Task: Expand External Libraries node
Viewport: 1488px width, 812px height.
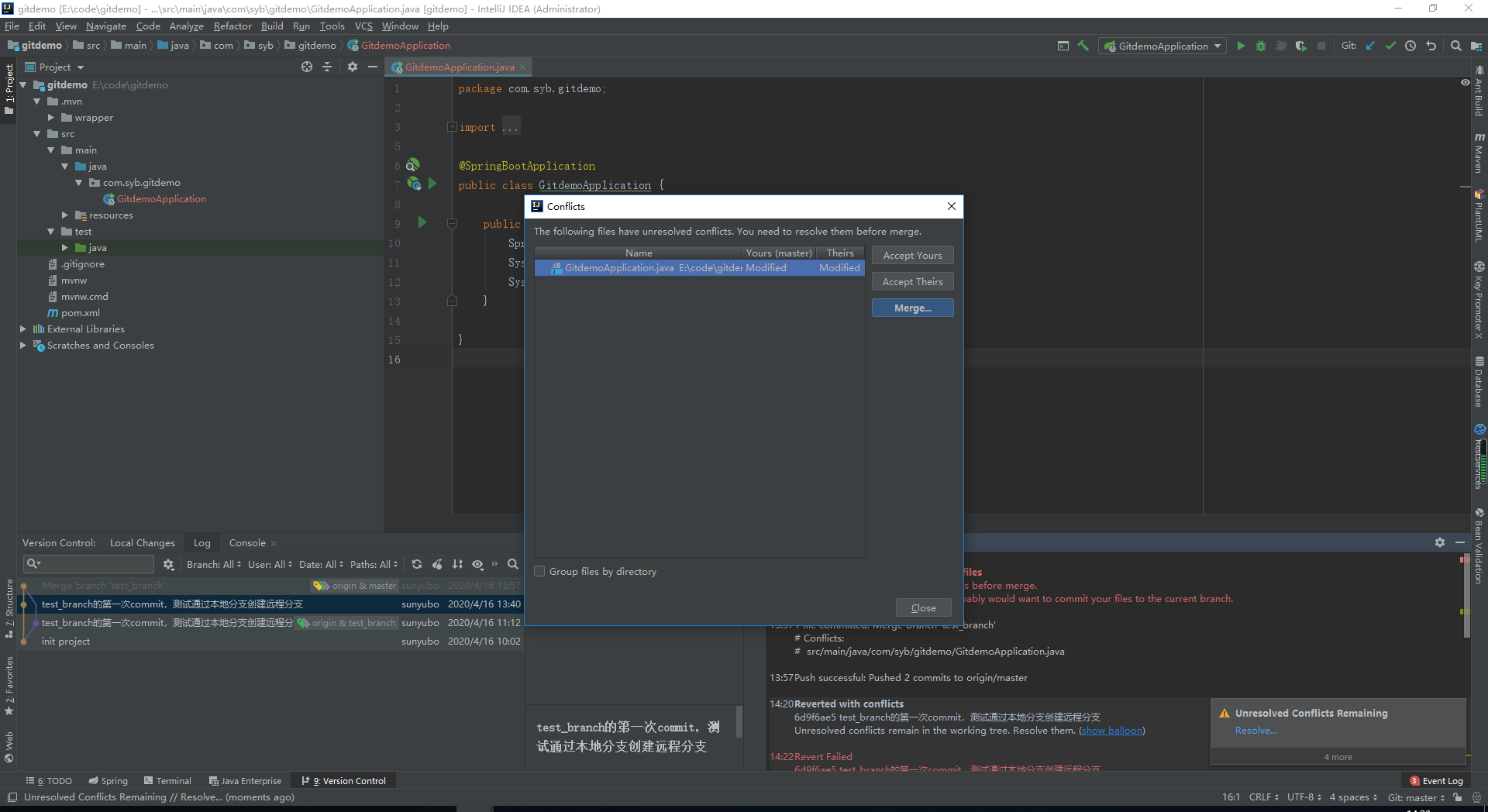Action: pos(23,329)
